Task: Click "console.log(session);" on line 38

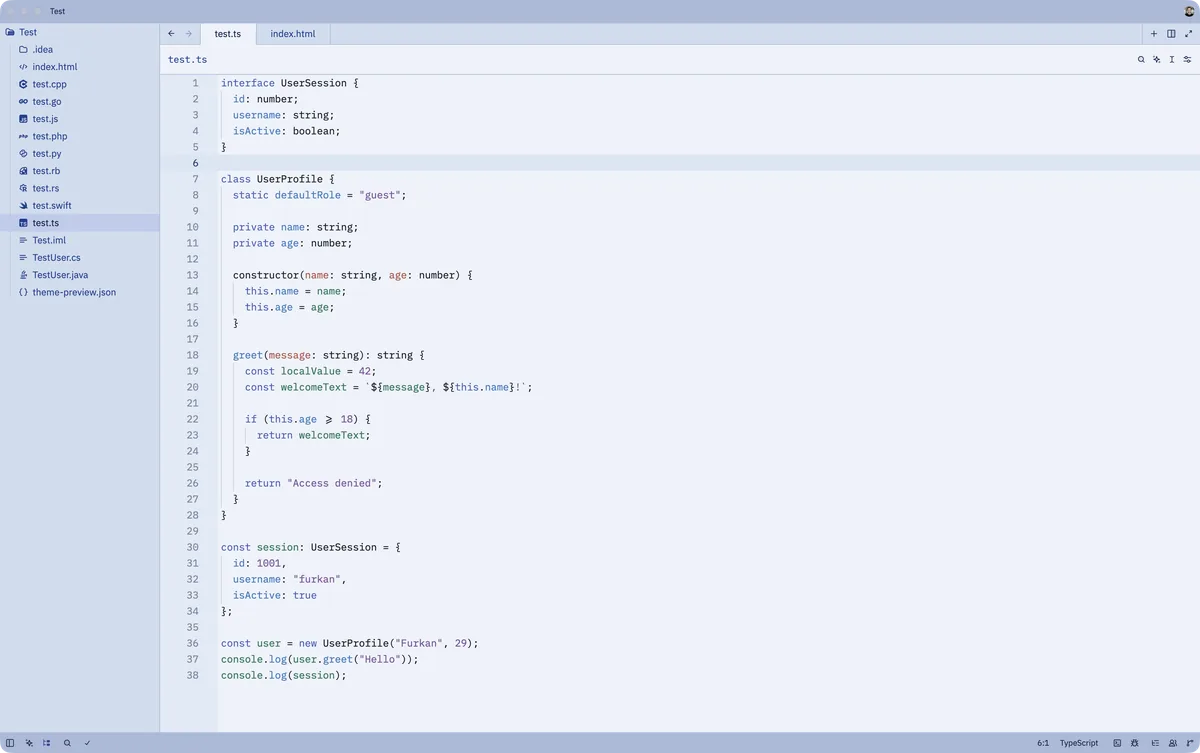Action: tap(284, 675)
